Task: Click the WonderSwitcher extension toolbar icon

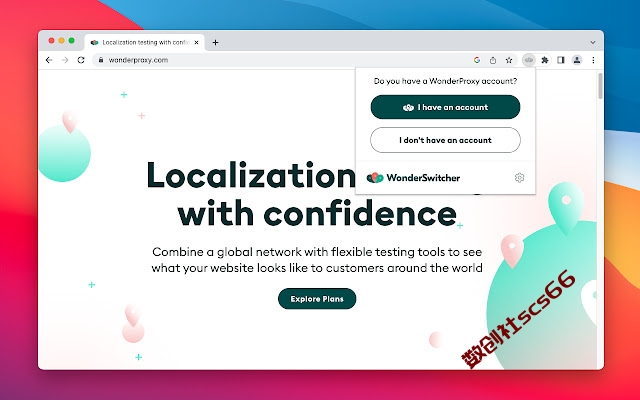Action: 529,60
